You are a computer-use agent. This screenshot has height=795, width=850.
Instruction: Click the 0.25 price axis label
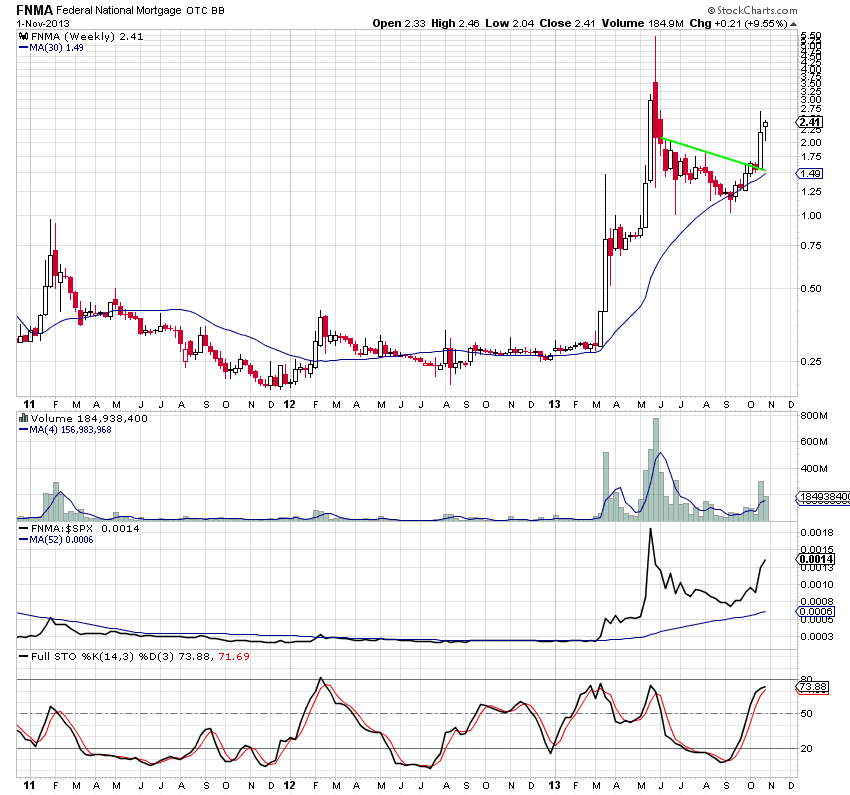(810, 361)
